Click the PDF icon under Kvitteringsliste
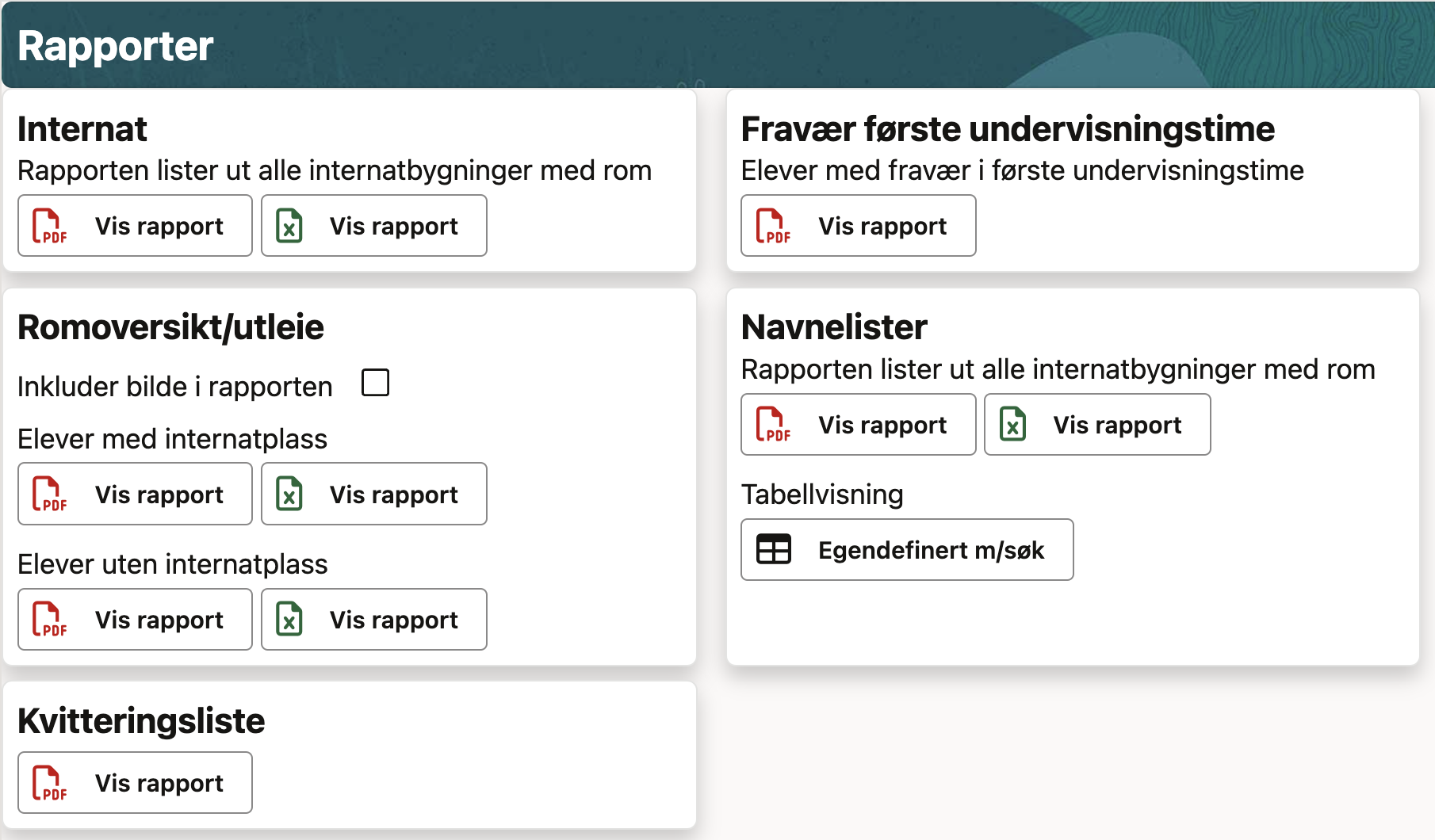Viewport: 1435px width, 840px height. [x=49, y=783]
